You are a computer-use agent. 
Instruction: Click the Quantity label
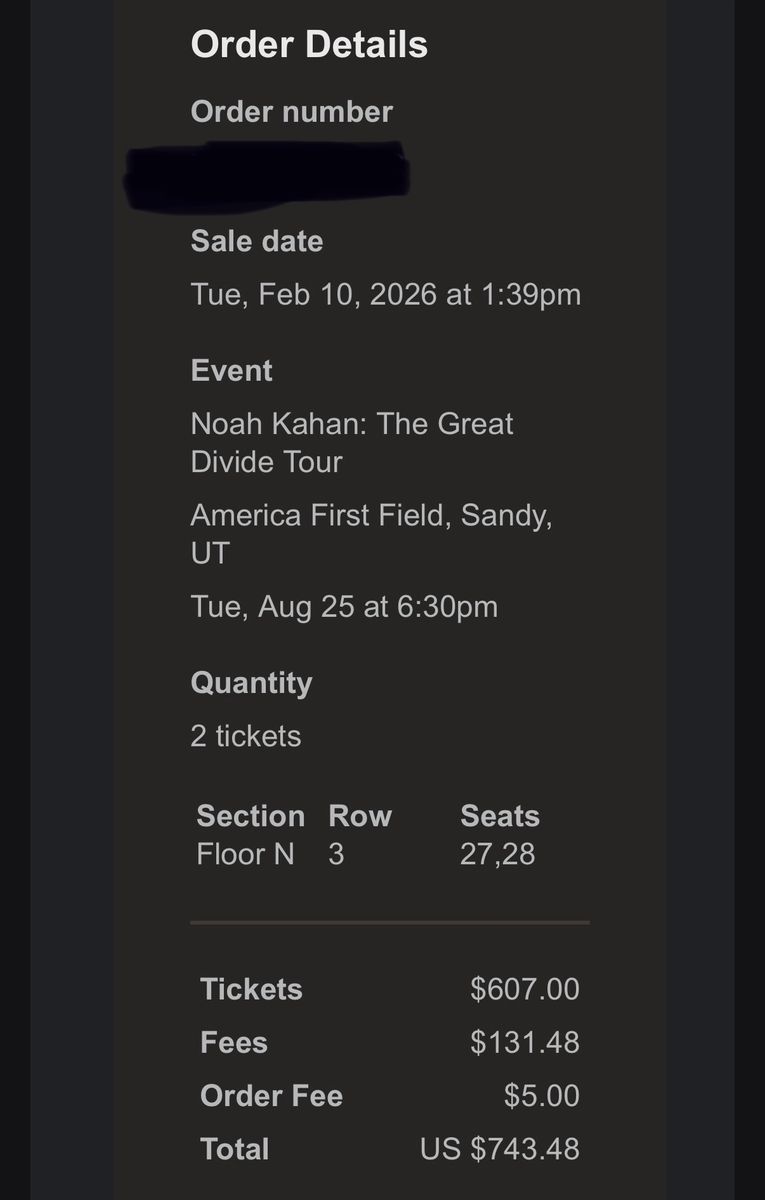pos(251,683)
